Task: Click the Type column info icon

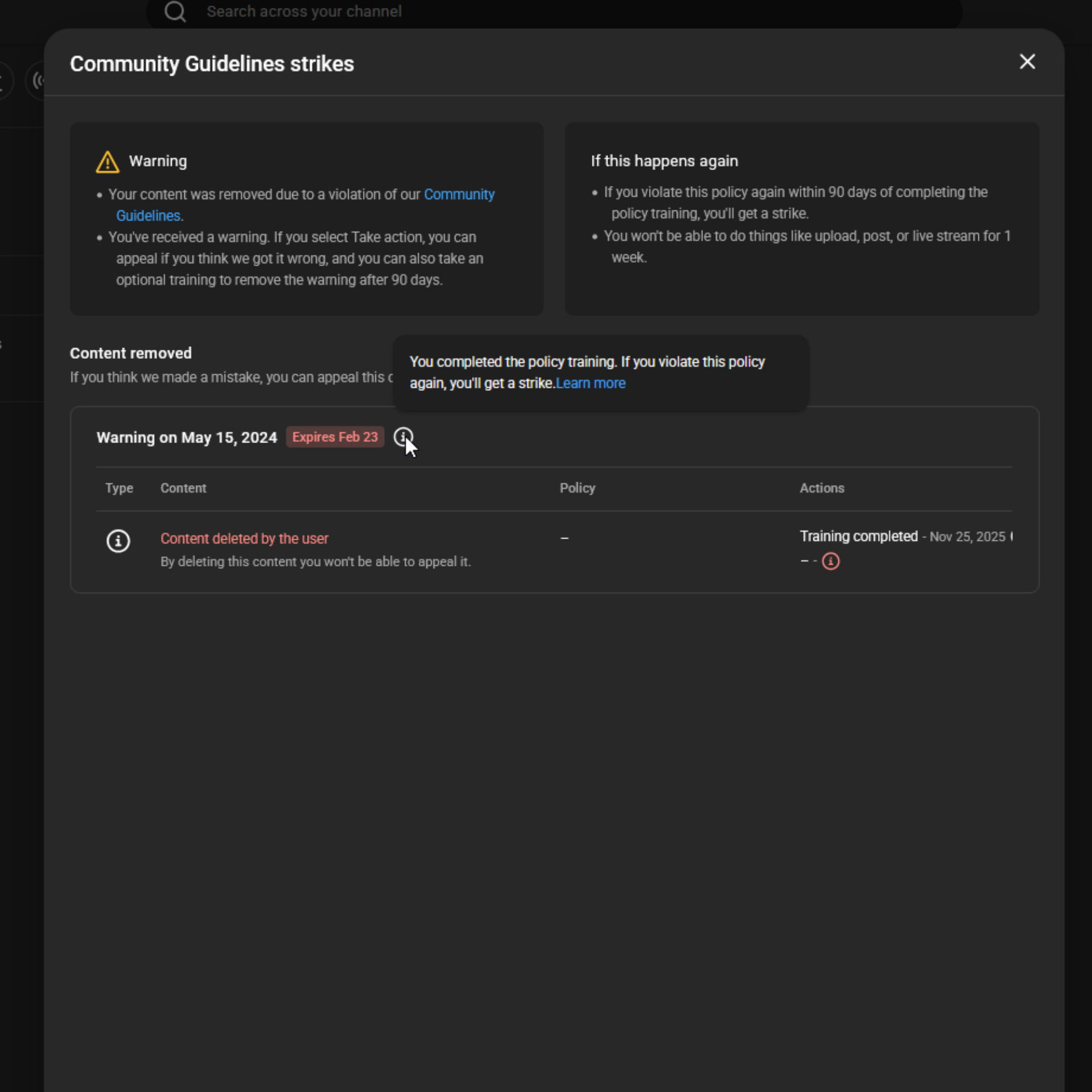Action: (118, 541)
